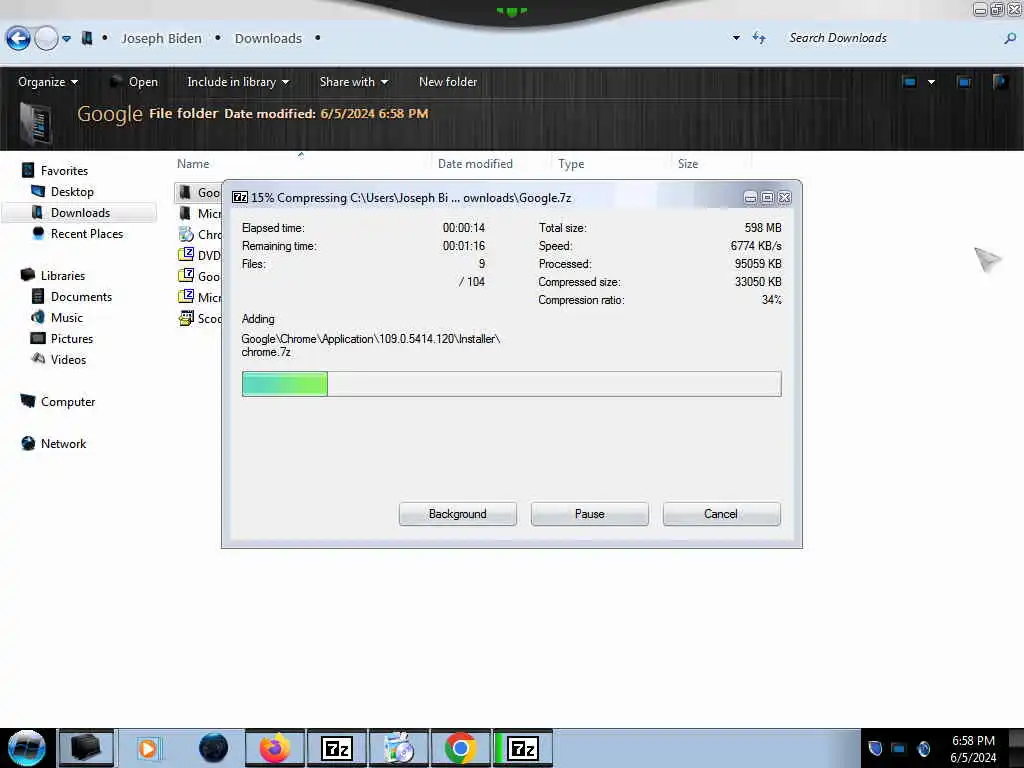This screenshot has width=1024, height=768.
Task: Click the greyed-out Forward navigation button
Action: click(46, 39)
